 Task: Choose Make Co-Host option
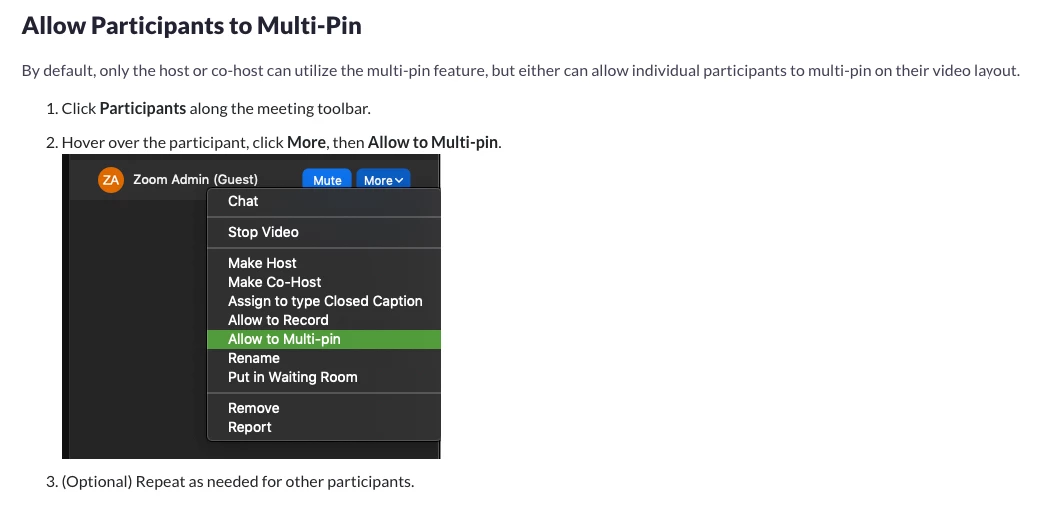[324, 282]
